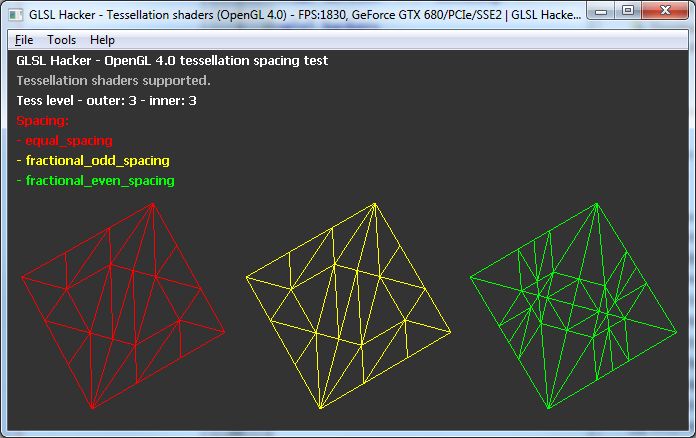This screenshot has width=696, height=438.
Task: Click the green '- fractional_even_spacing' label
Action: coord(95,181)
